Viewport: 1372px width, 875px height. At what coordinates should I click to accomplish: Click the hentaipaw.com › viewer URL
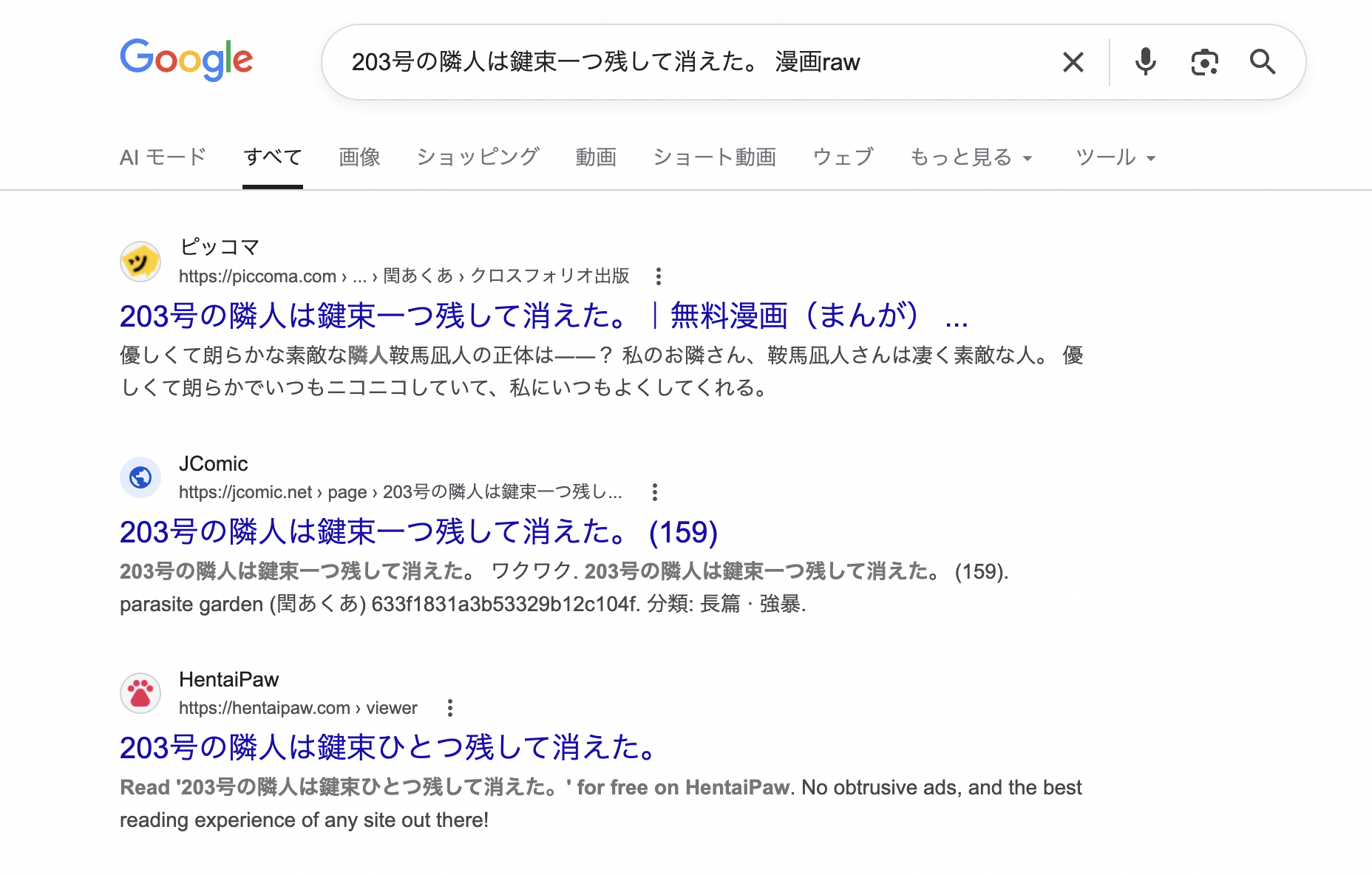(298, 708)
